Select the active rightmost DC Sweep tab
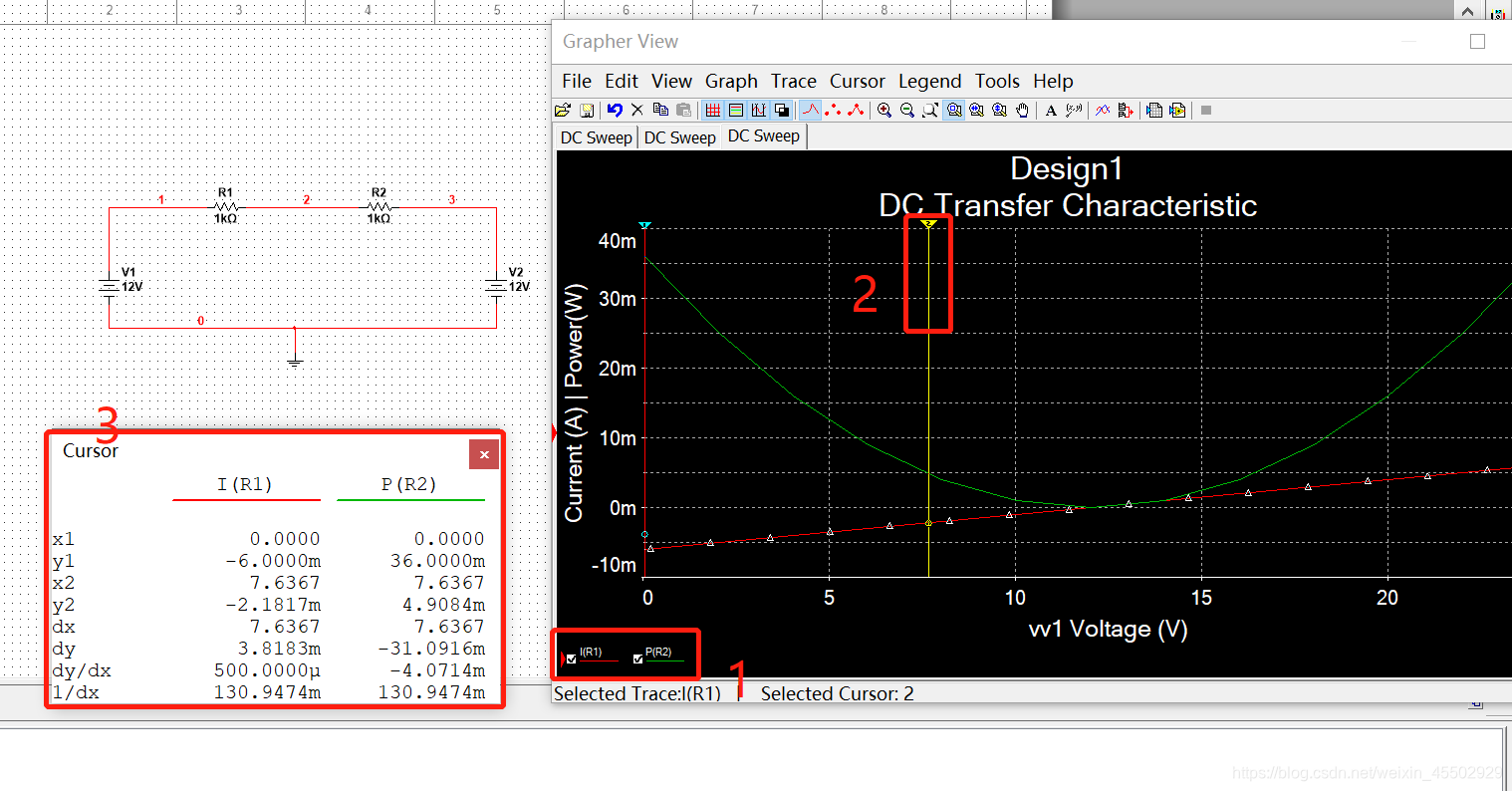This screenshot has height=791, width=1512. (x=764, y=136)
